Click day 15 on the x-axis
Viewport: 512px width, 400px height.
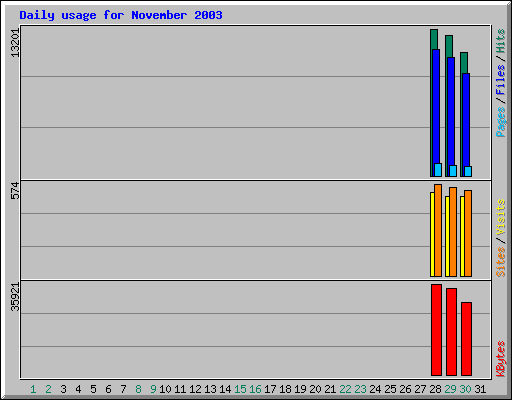[x=240, y=389]
